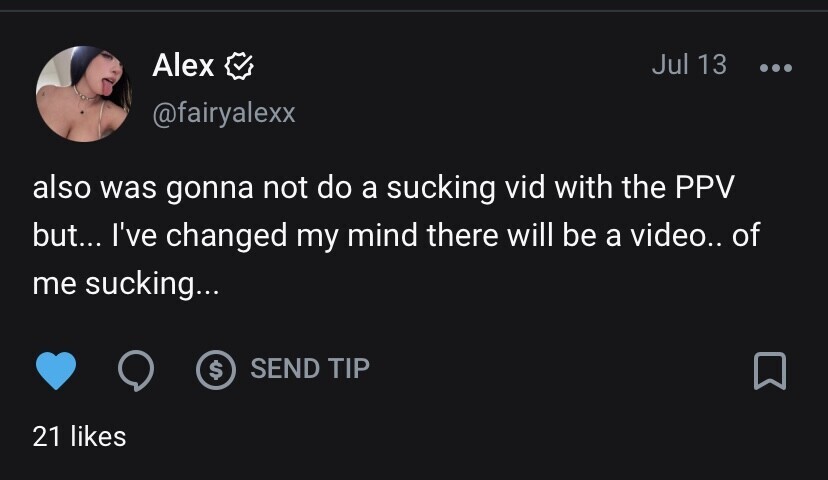Click the circular avatar beside Alex
The height and width of the screenshot is (480, 828).
pos(83,94)
